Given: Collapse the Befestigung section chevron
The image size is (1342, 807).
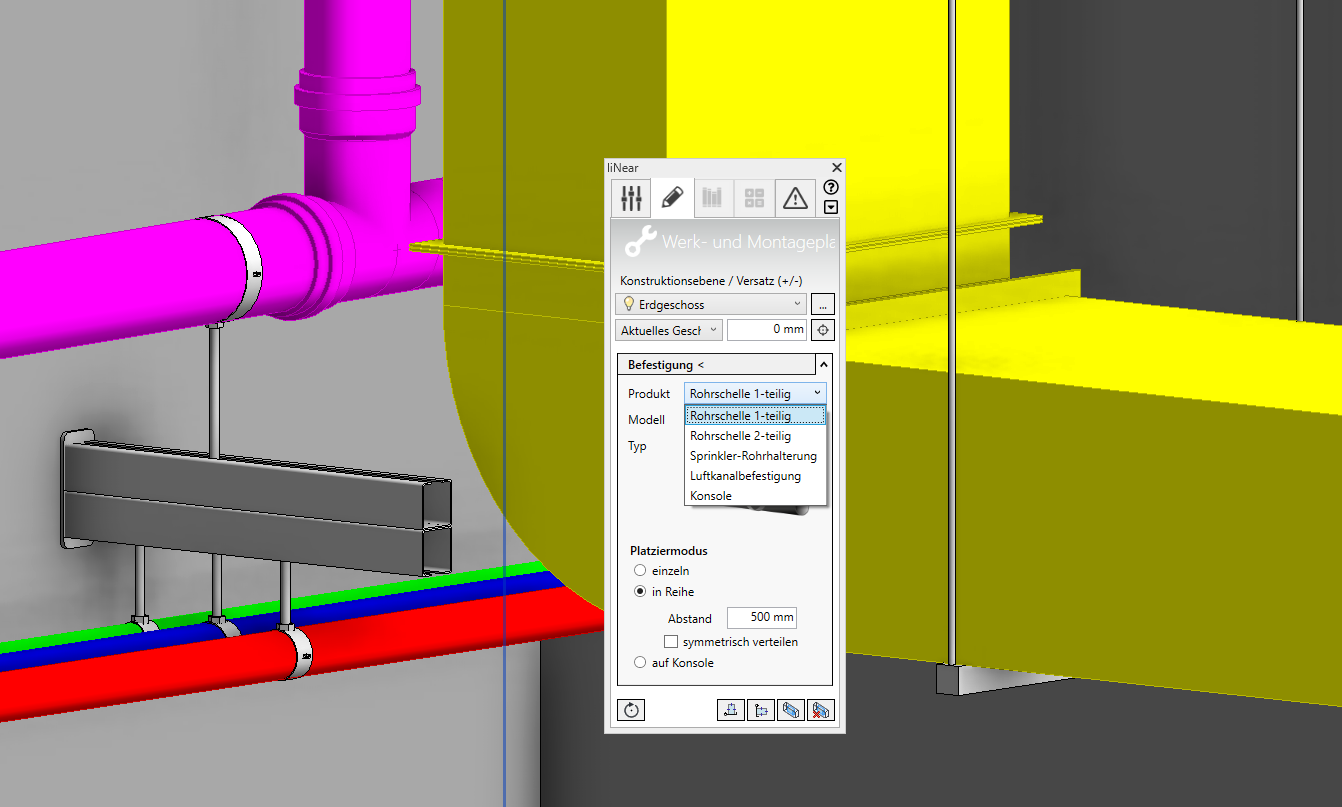Looking at the screenshot, I should click(x=823, y=365).
